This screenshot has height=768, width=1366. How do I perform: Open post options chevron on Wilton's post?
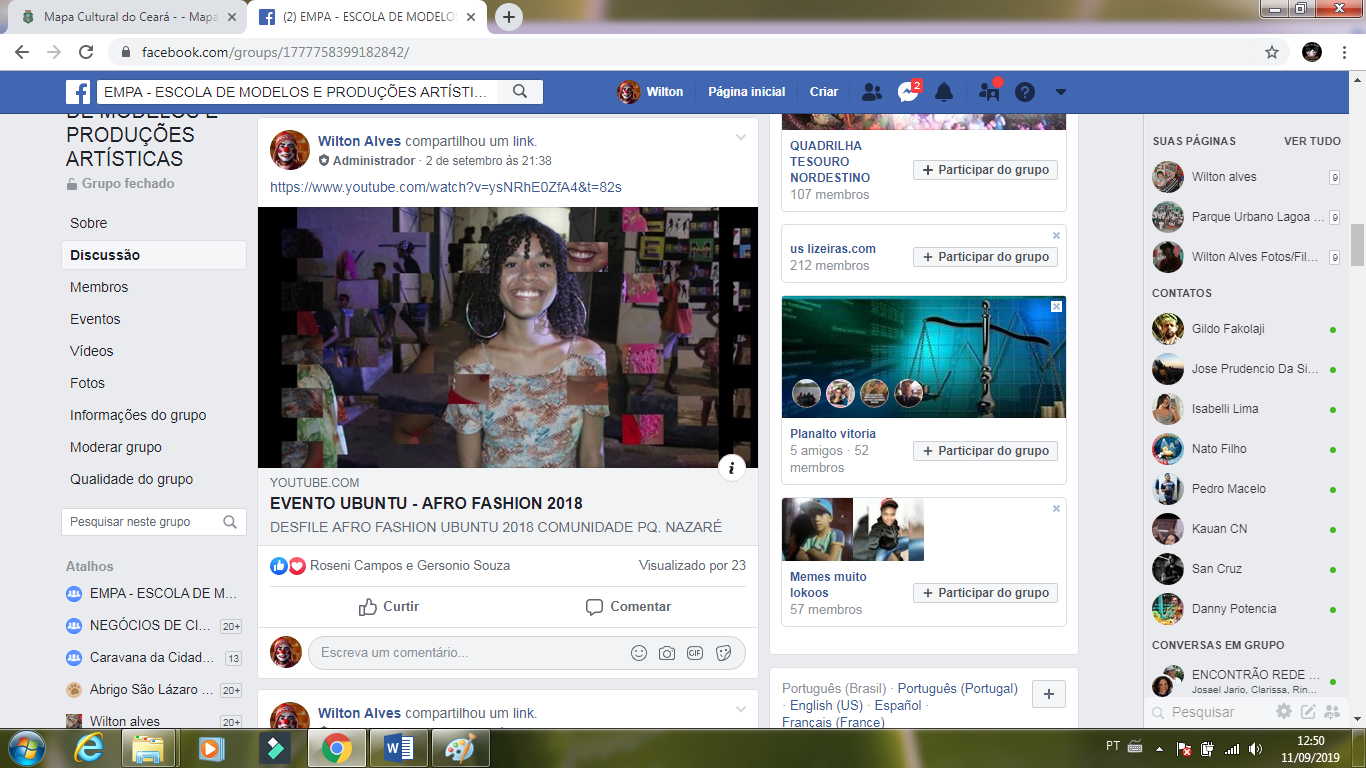740,138
